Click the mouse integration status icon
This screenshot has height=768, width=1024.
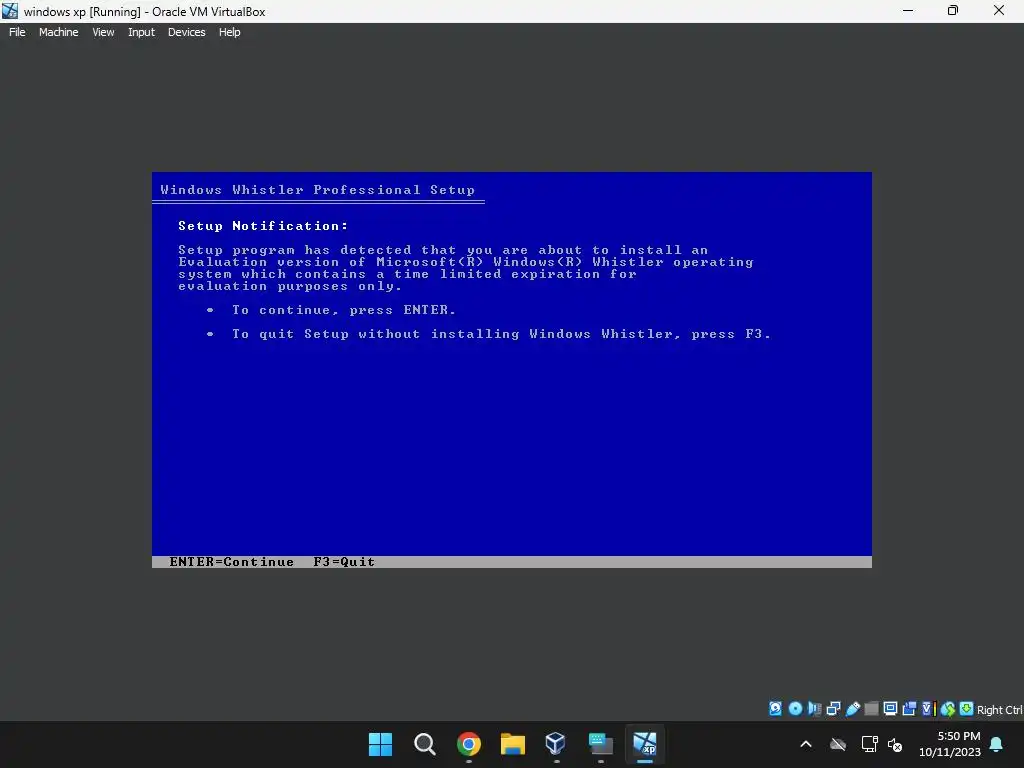click(948, 709)
